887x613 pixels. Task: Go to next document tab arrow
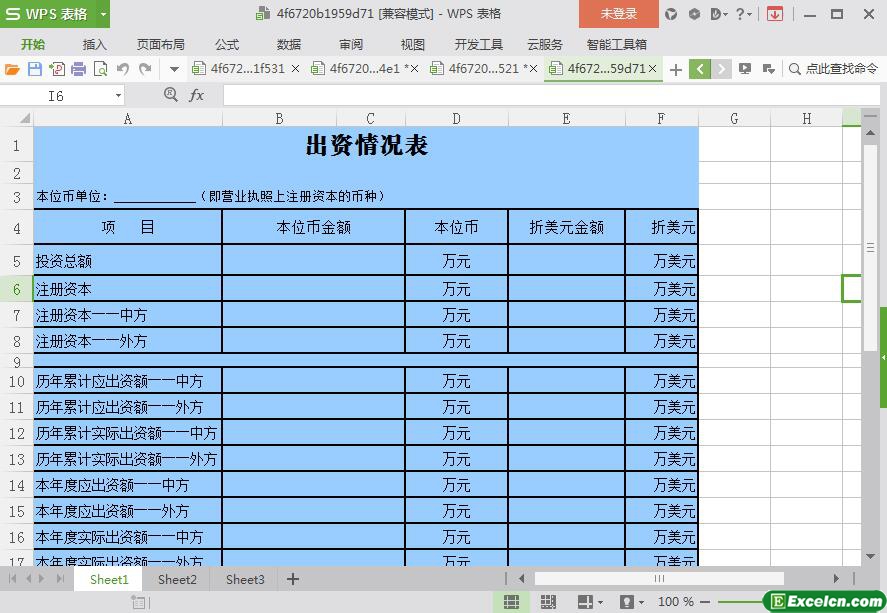tap(721, 69)
